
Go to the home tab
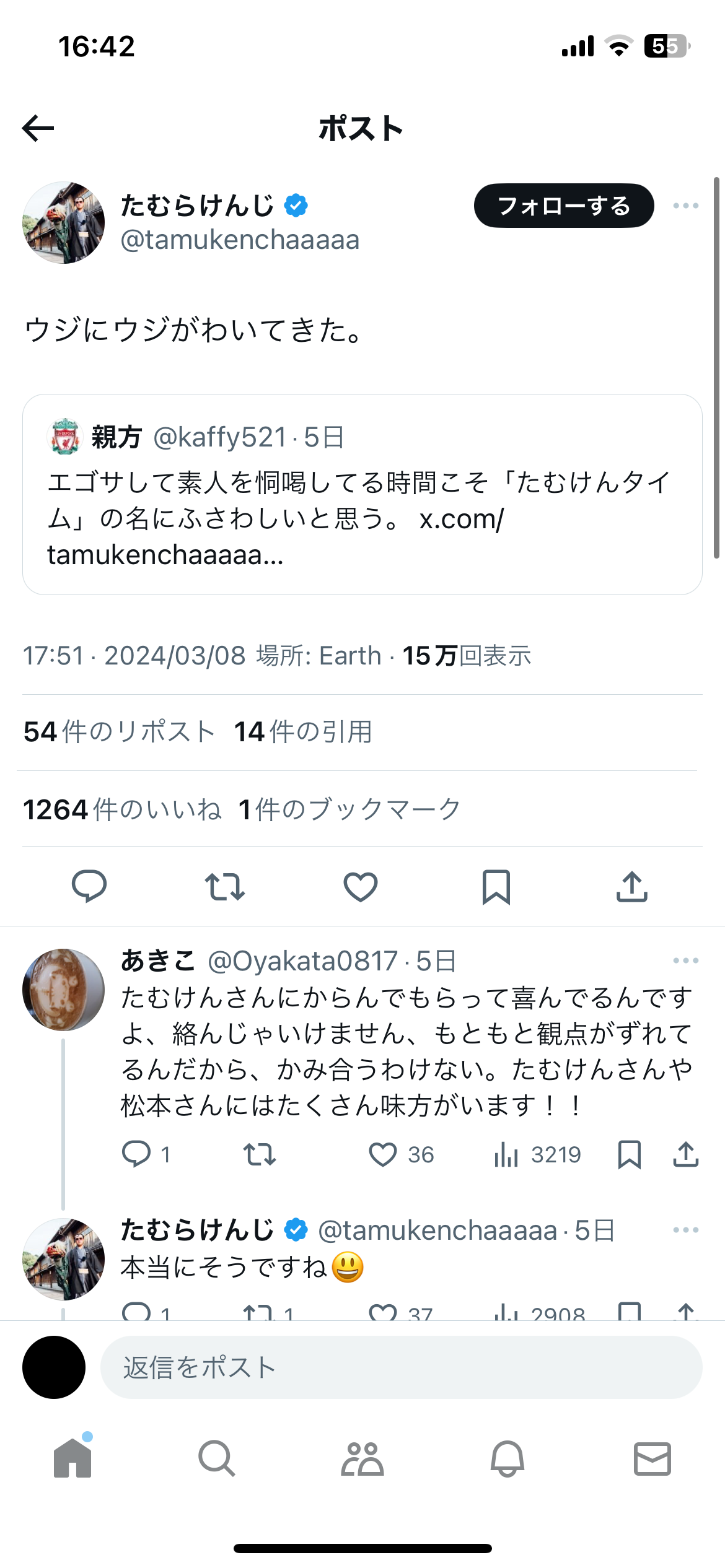point(72,1459)
